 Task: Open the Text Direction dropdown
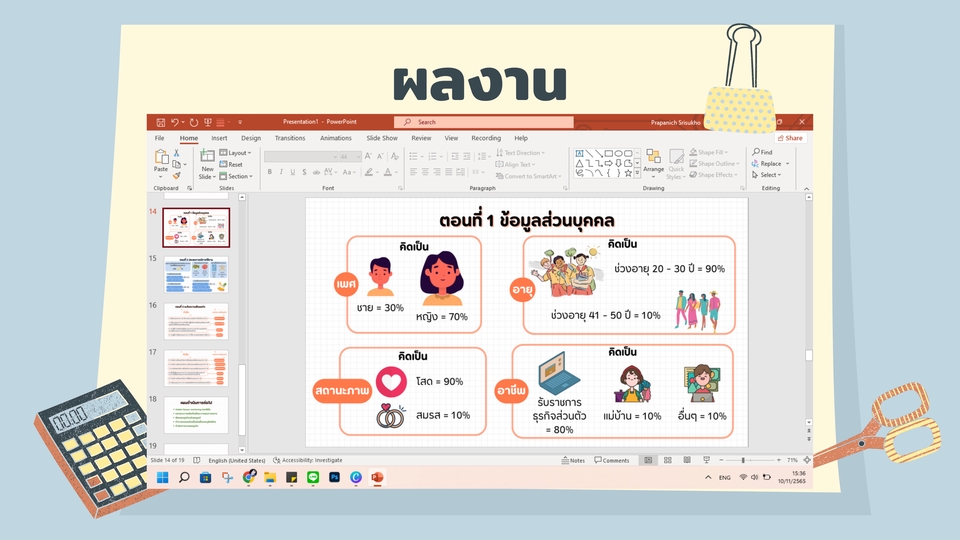(x=520, y=152)
